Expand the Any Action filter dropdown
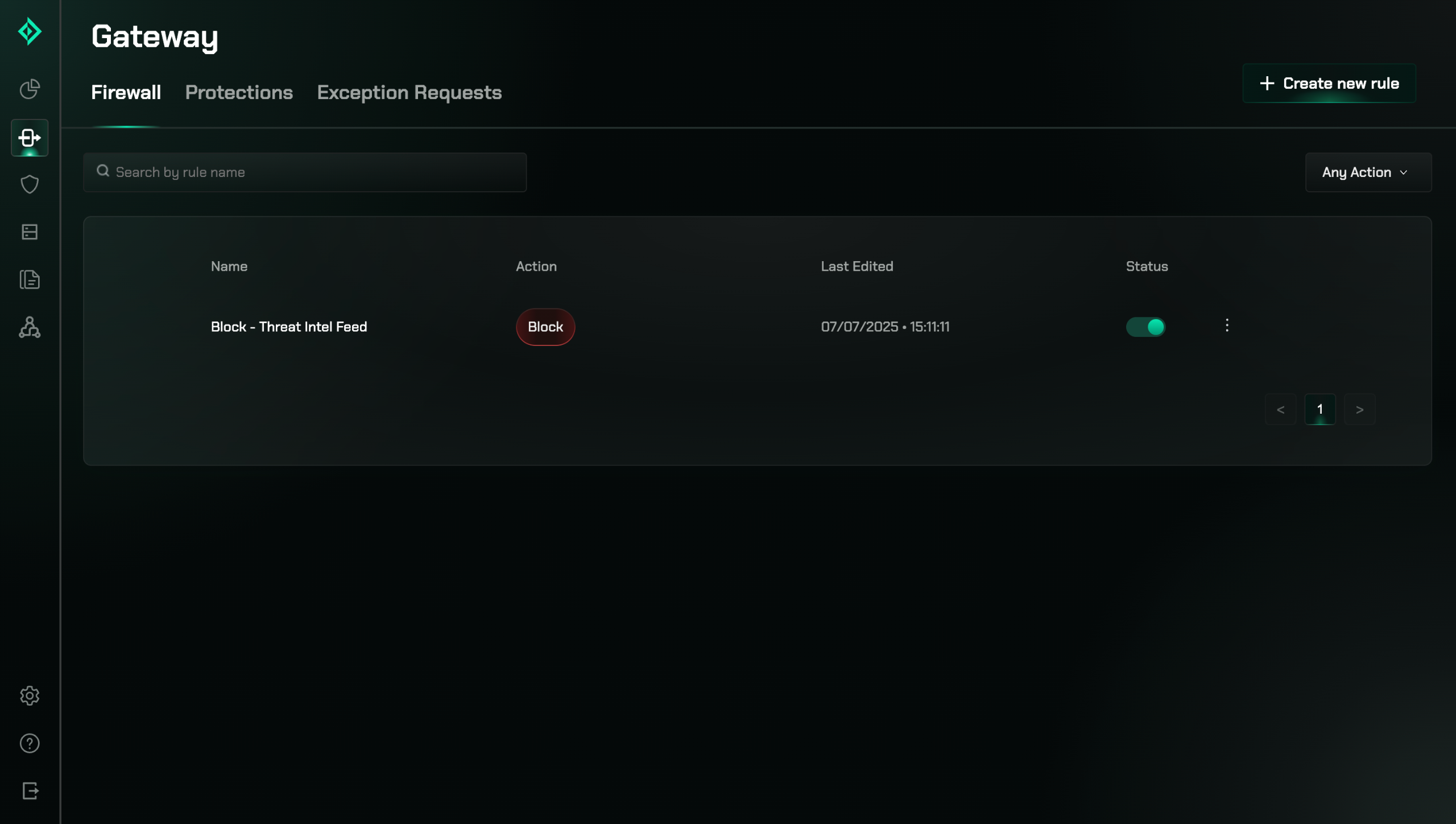The width and height of the screenshot is (1456, 824). 1368,172
